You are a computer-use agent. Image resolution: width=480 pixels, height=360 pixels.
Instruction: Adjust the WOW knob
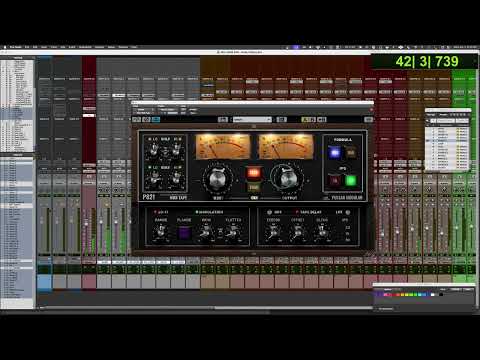[x=206, y=231]
